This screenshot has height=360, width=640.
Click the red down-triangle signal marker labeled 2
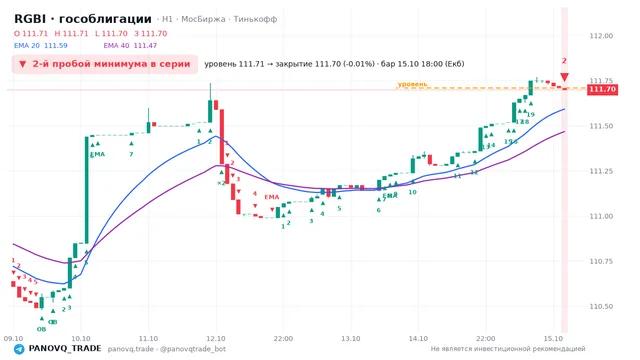(x=564, y=77)
